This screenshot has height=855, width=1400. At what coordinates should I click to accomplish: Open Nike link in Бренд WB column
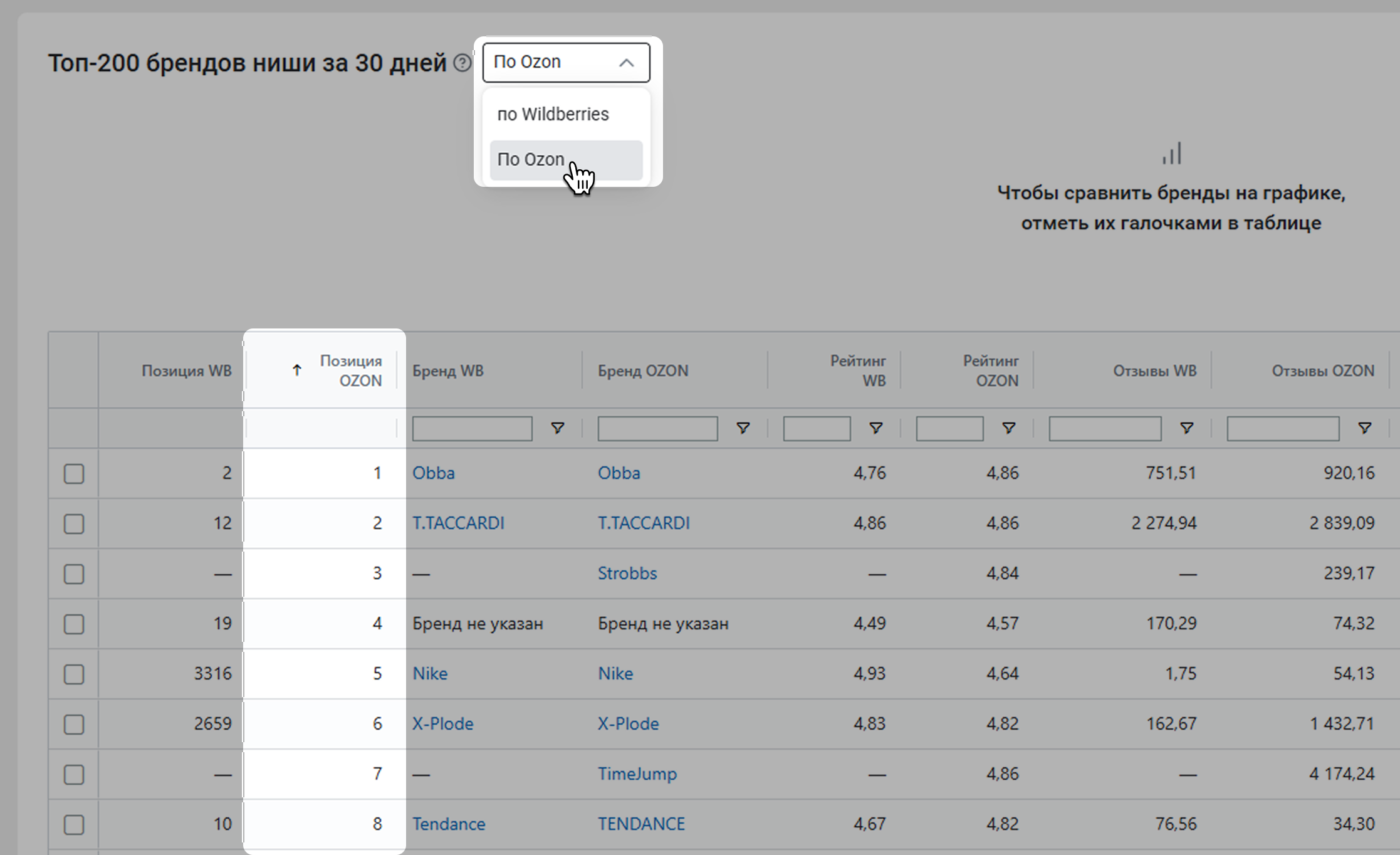click(430, 673)
